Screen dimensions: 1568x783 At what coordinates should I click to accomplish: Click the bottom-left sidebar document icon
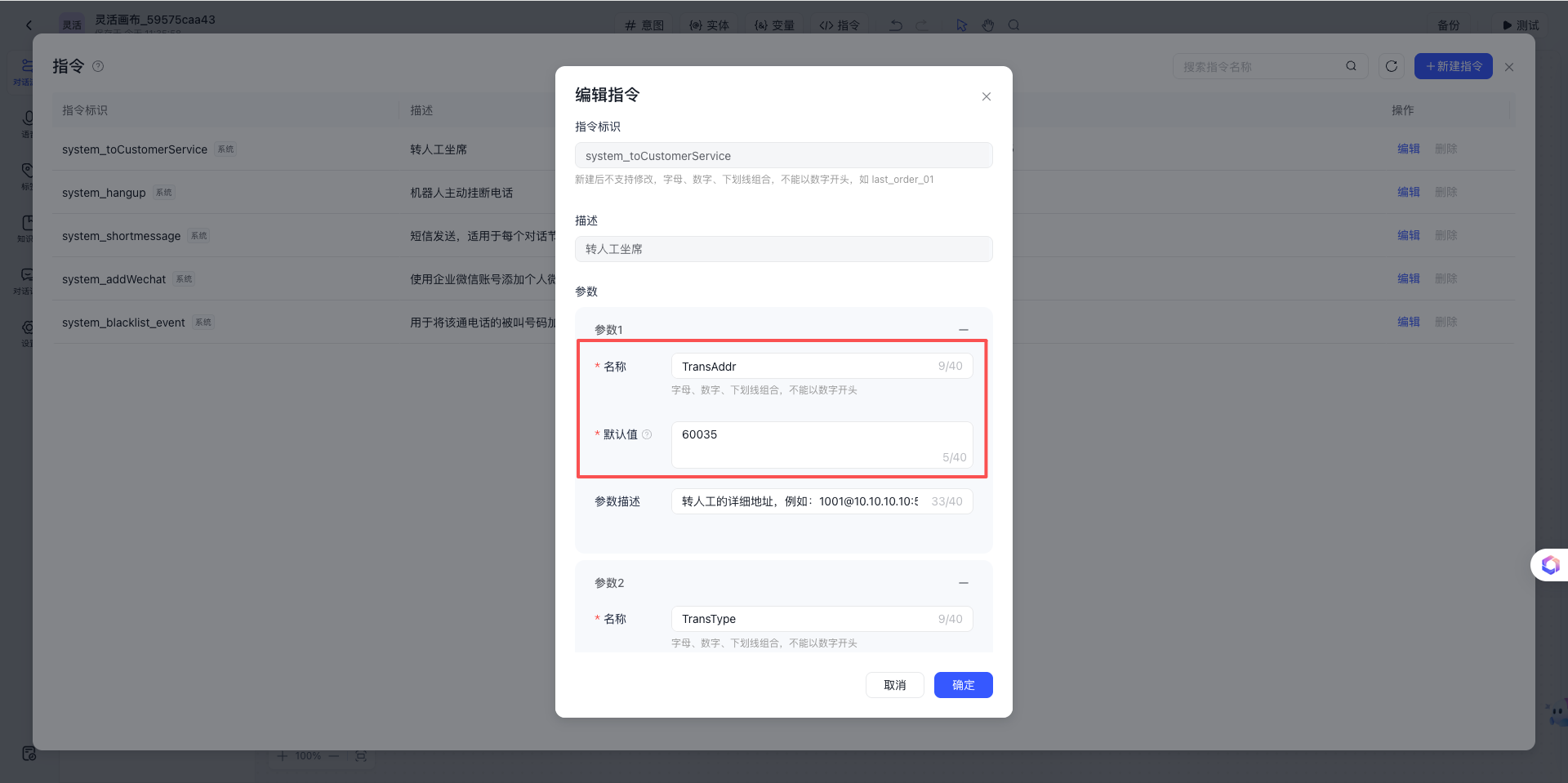(x=29, y=753)
